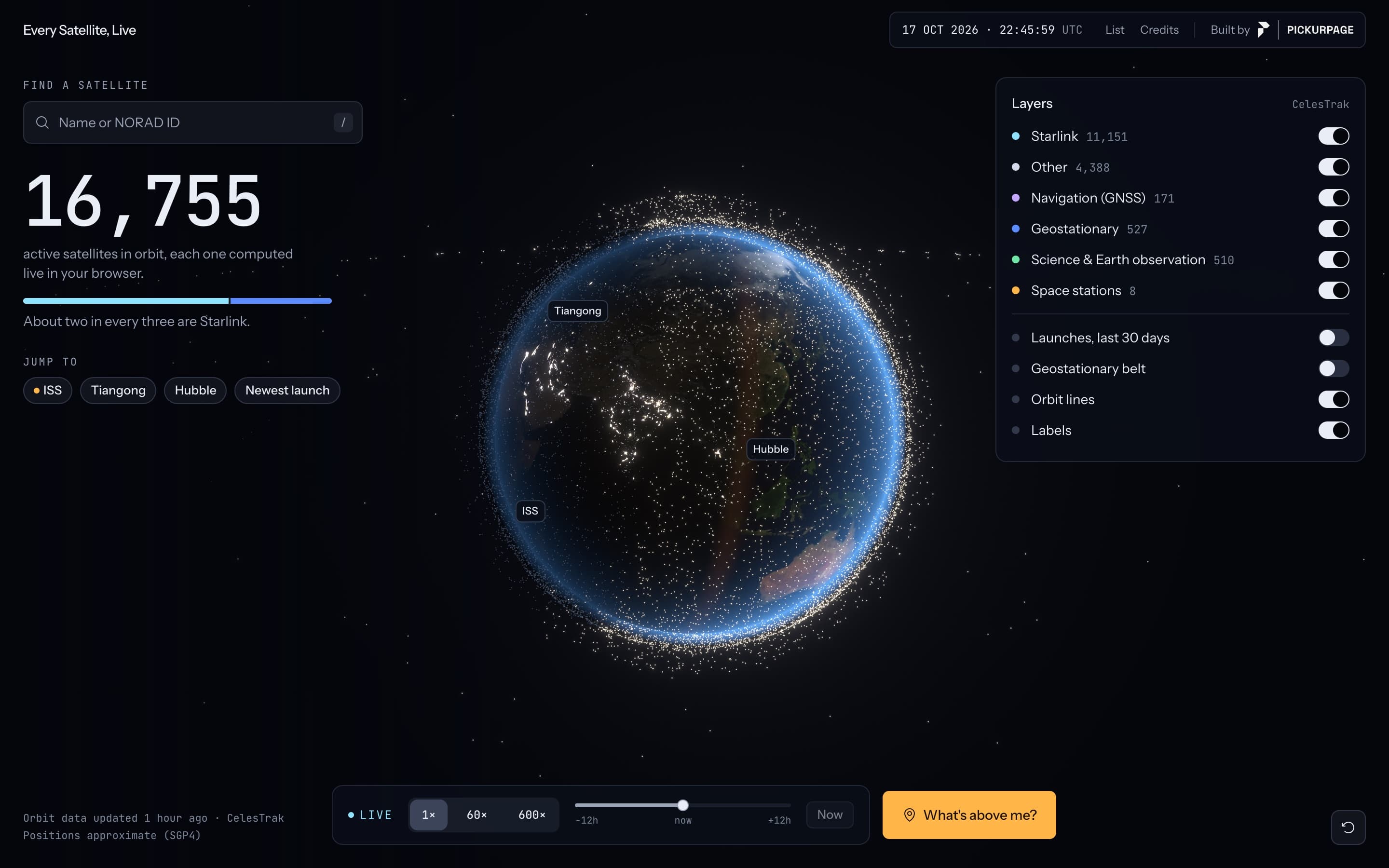Click the Starlink share progress bar
The image size is (1389, 868).
pyautogui.click(x=177, y=301)
